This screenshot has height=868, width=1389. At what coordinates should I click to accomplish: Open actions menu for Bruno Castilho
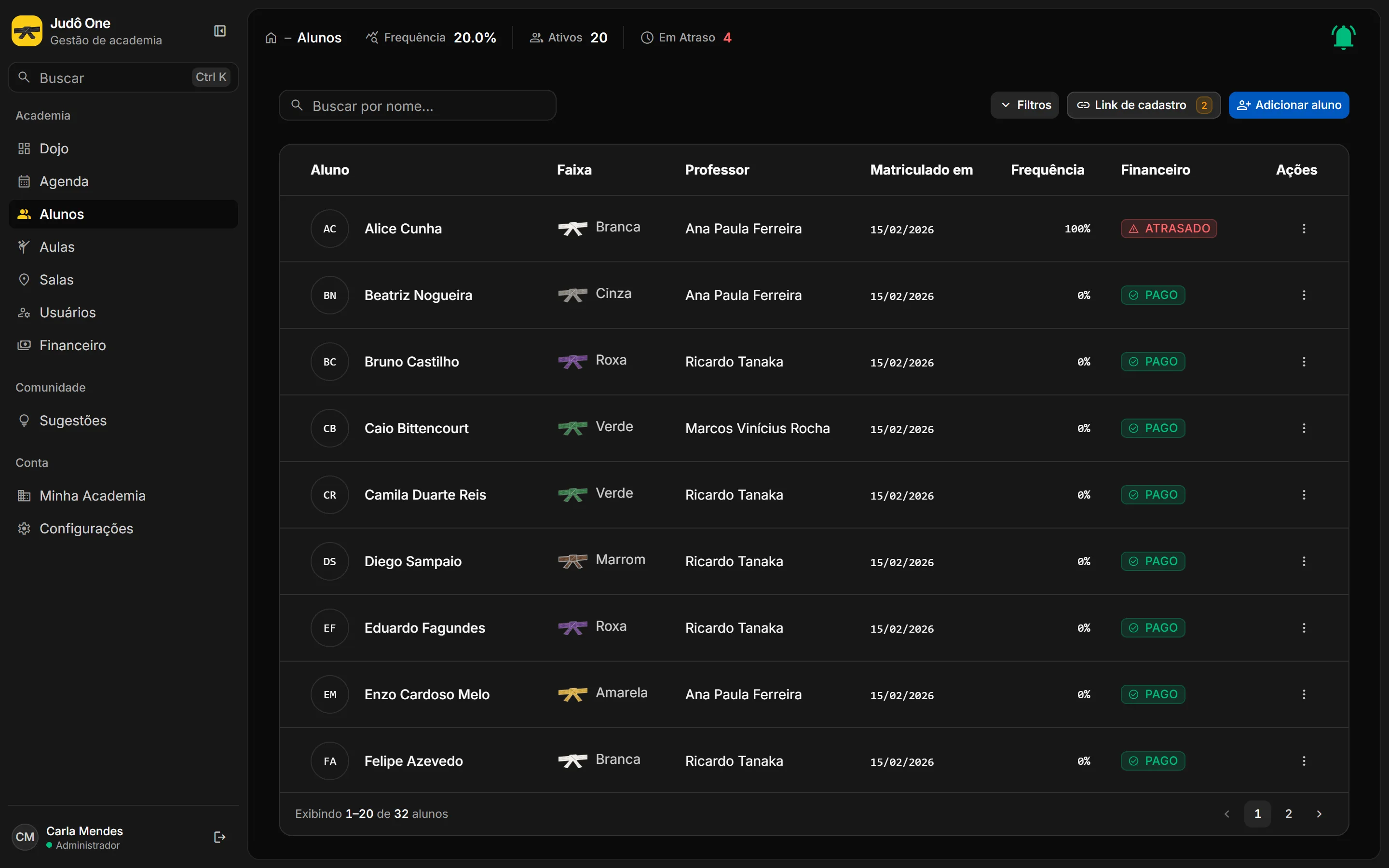[1304, 362]
